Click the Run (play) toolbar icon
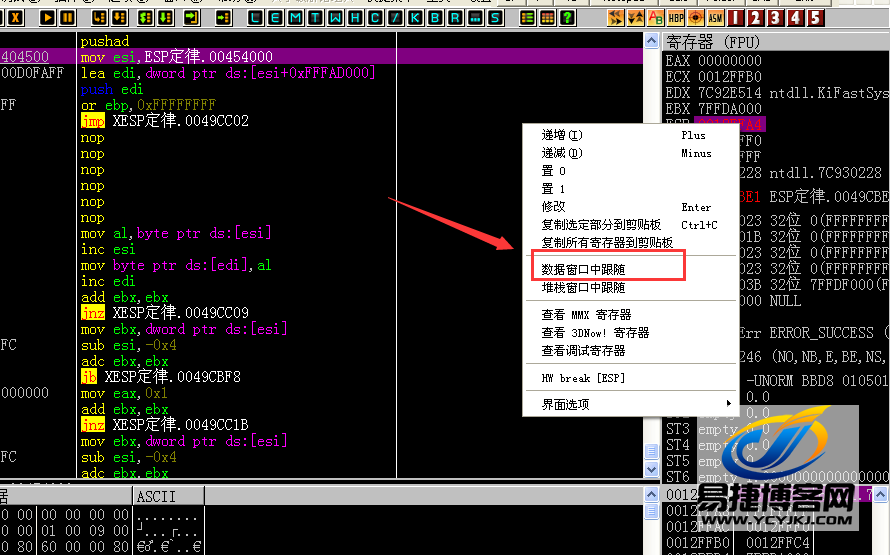This screenshot has width=890, height=555. pyautogui.click(x=47, y=18)
